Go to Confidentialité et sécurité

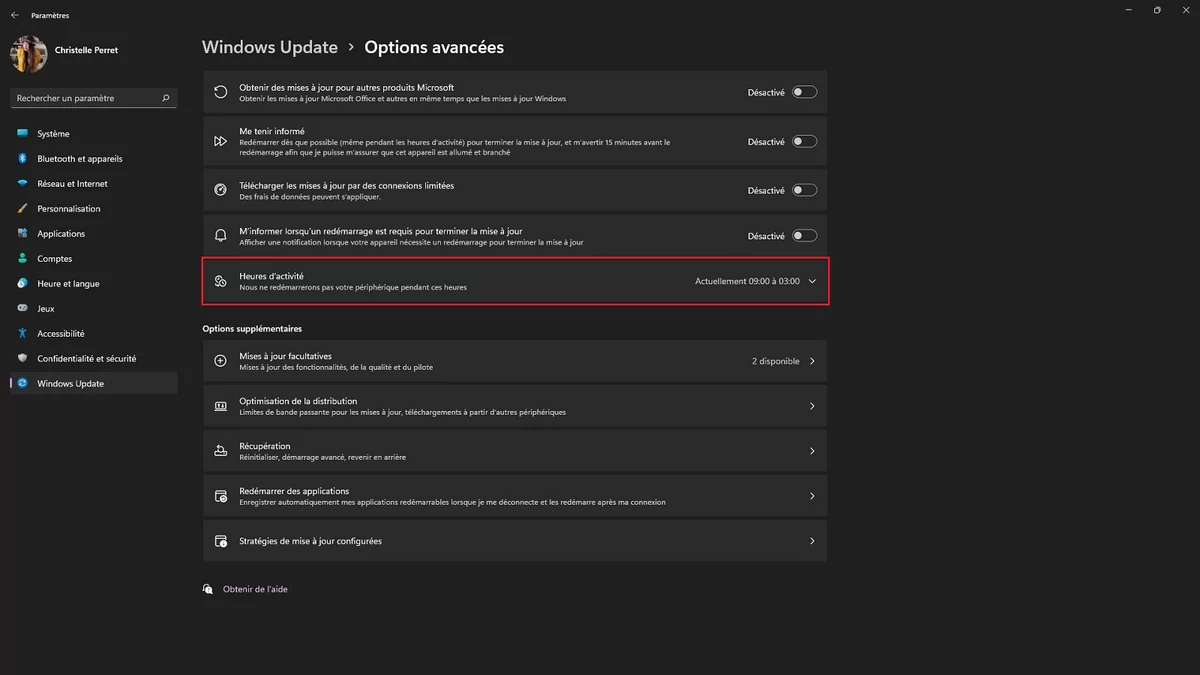(94, 359)
